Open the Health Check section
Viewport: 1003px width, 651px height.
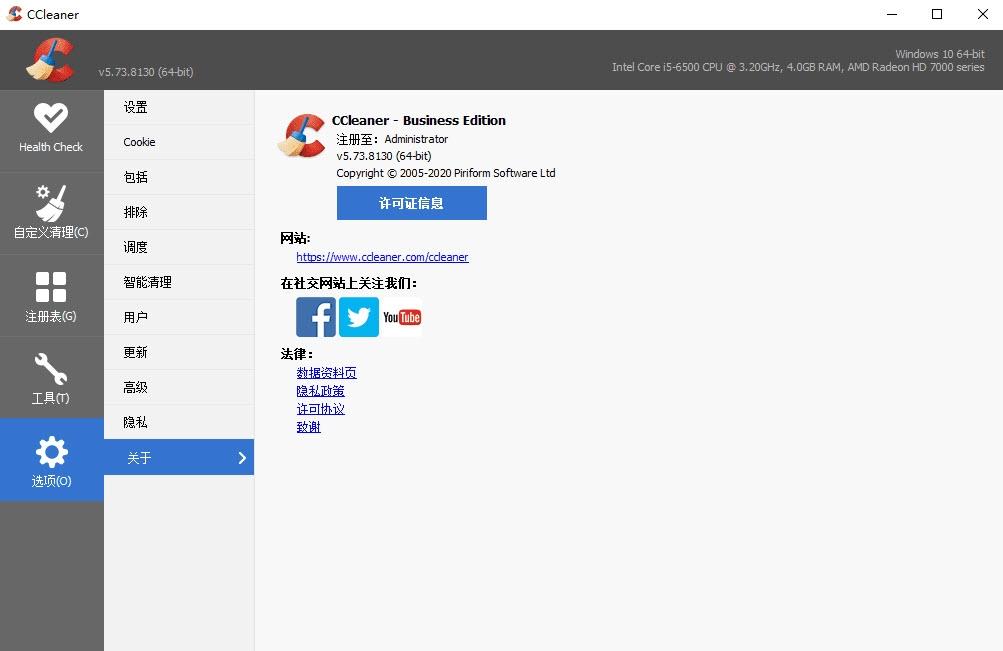(51, 130)
